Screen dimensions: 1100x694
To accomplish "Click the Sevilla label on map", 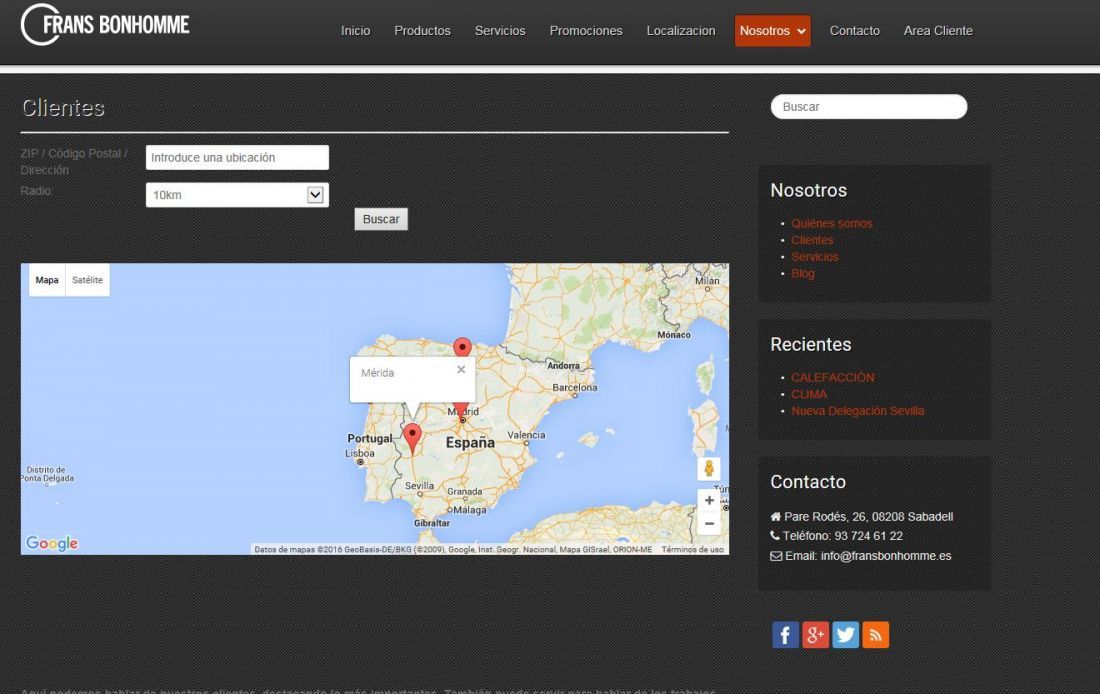I will pos(420,486).
